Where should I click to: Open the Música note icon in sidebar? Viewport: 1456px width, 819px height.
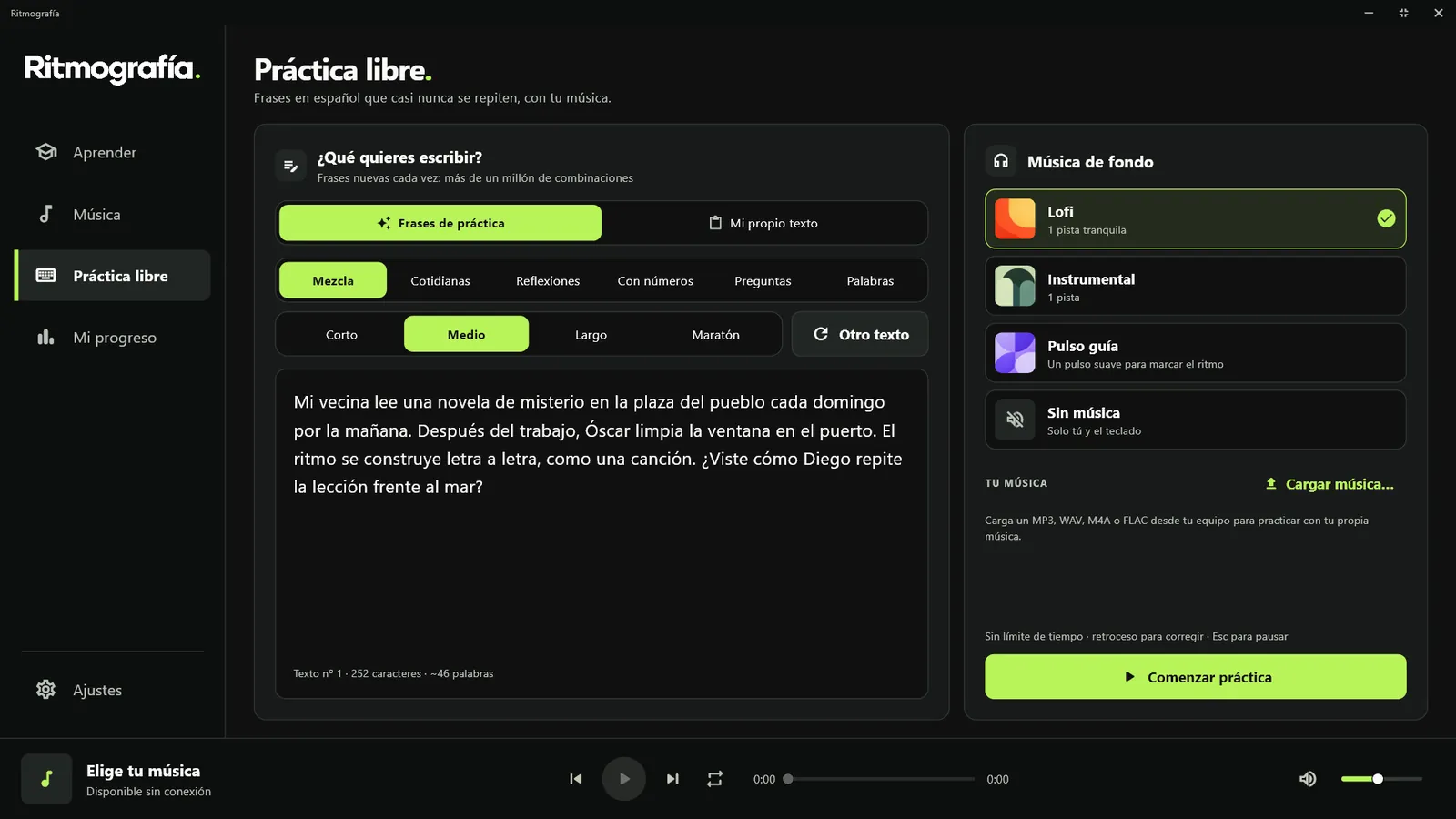(x=45, y=214)
